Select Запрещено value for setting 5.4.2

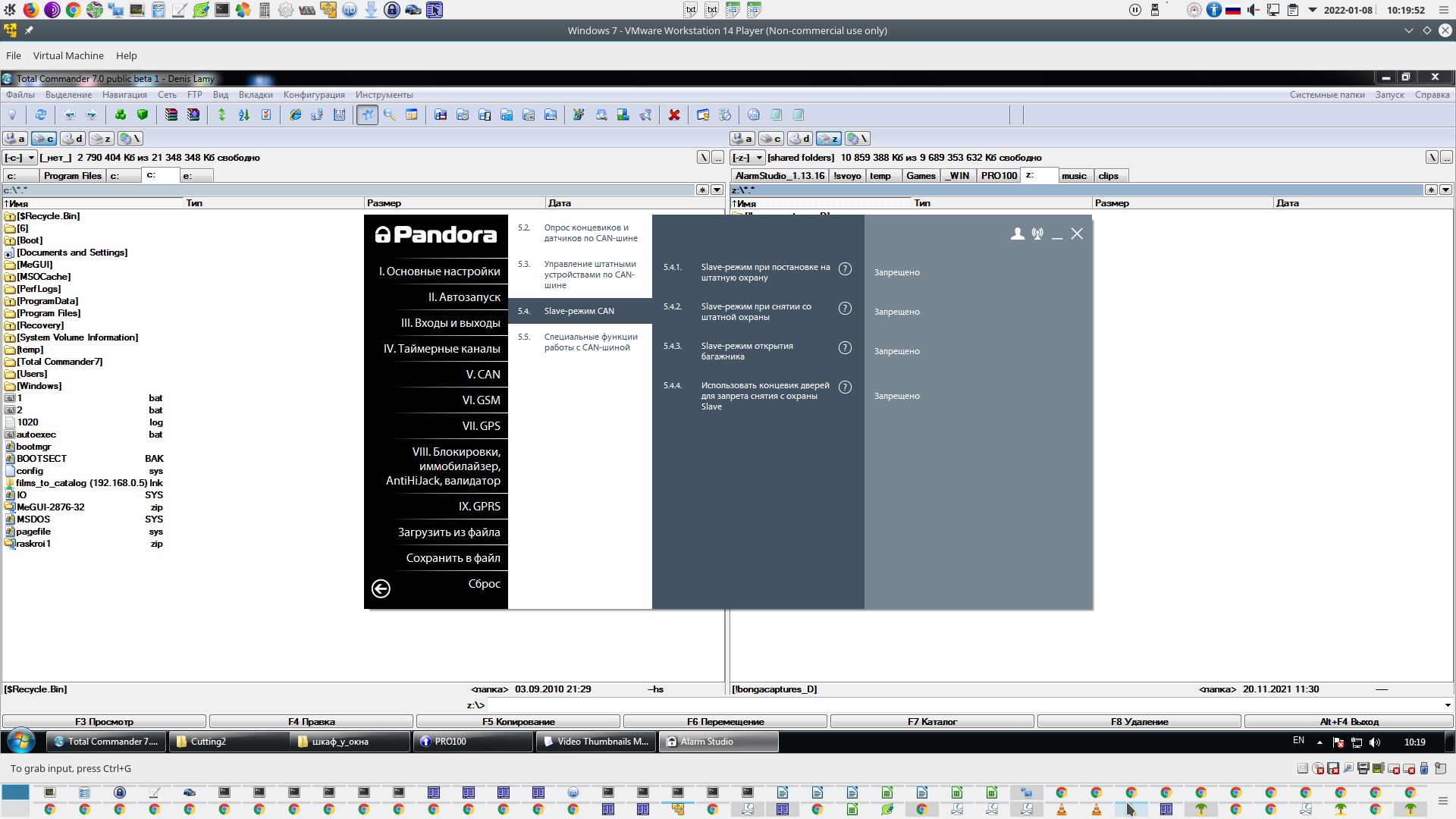896,312
